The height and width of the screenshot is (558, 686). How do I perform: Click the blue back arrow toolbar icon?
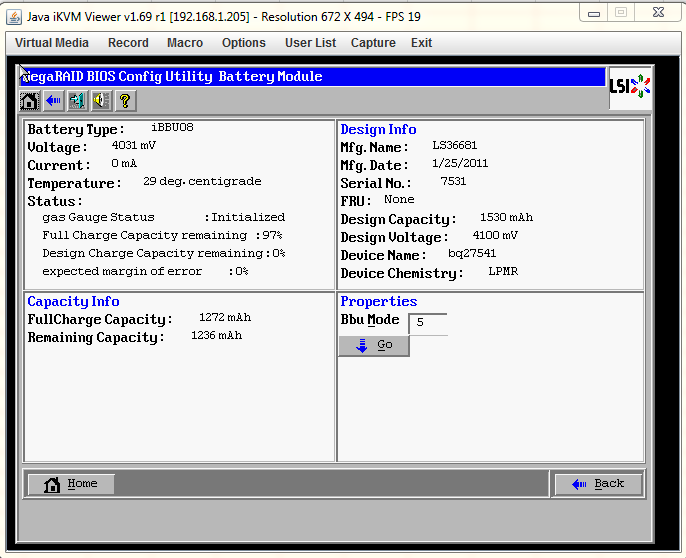point(53,101)
